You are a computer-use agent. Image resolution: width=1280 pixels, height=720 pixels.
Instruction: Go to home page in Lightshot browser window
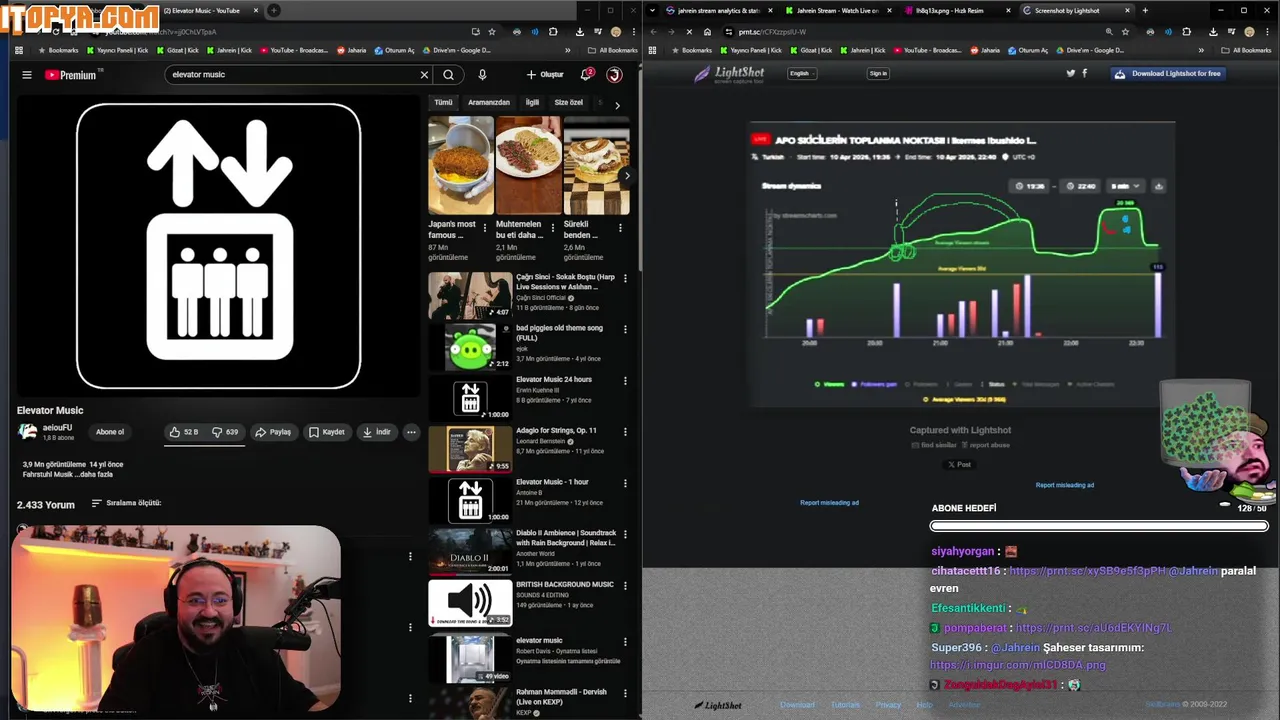pyautogui.click(x=707, y=32)
